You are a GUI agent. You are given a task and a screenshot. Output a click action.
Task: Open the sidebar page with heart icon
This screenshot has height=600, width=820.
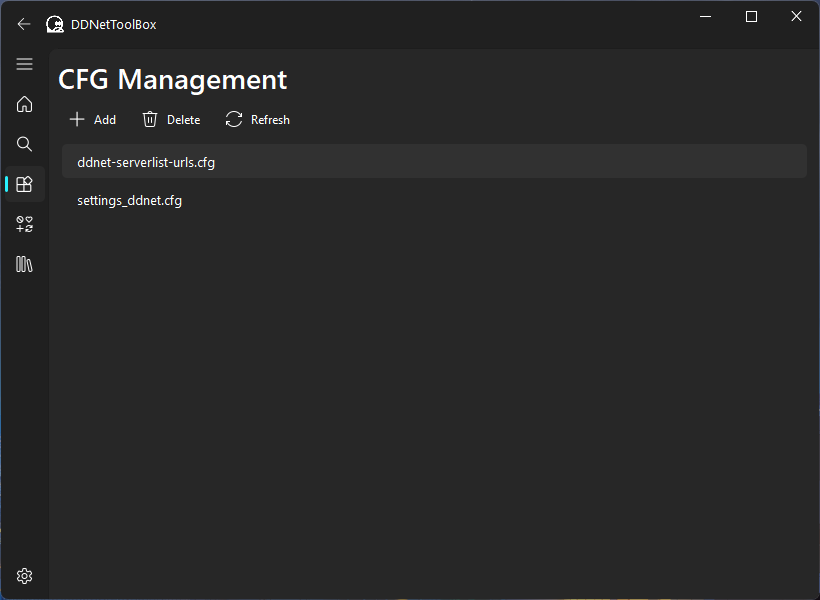(x=25, y=224)
